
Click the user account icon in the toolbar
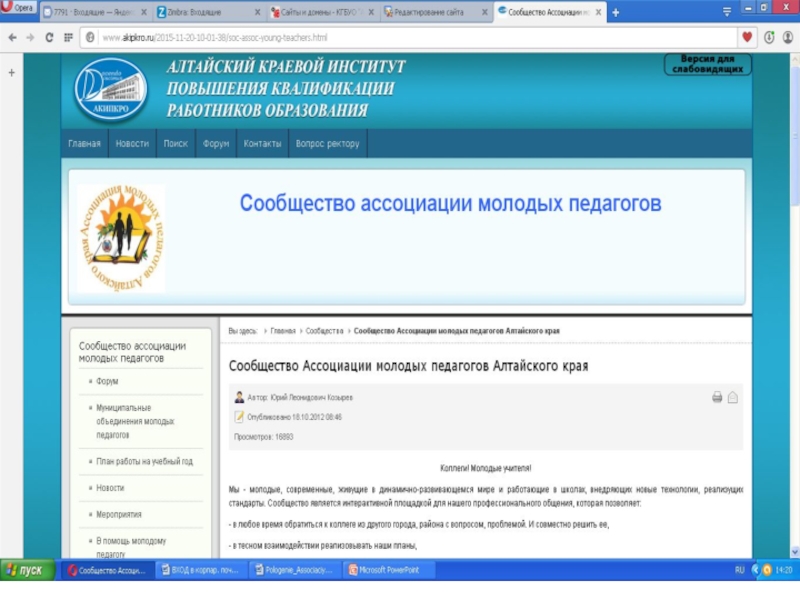click(x=788, y=37)
